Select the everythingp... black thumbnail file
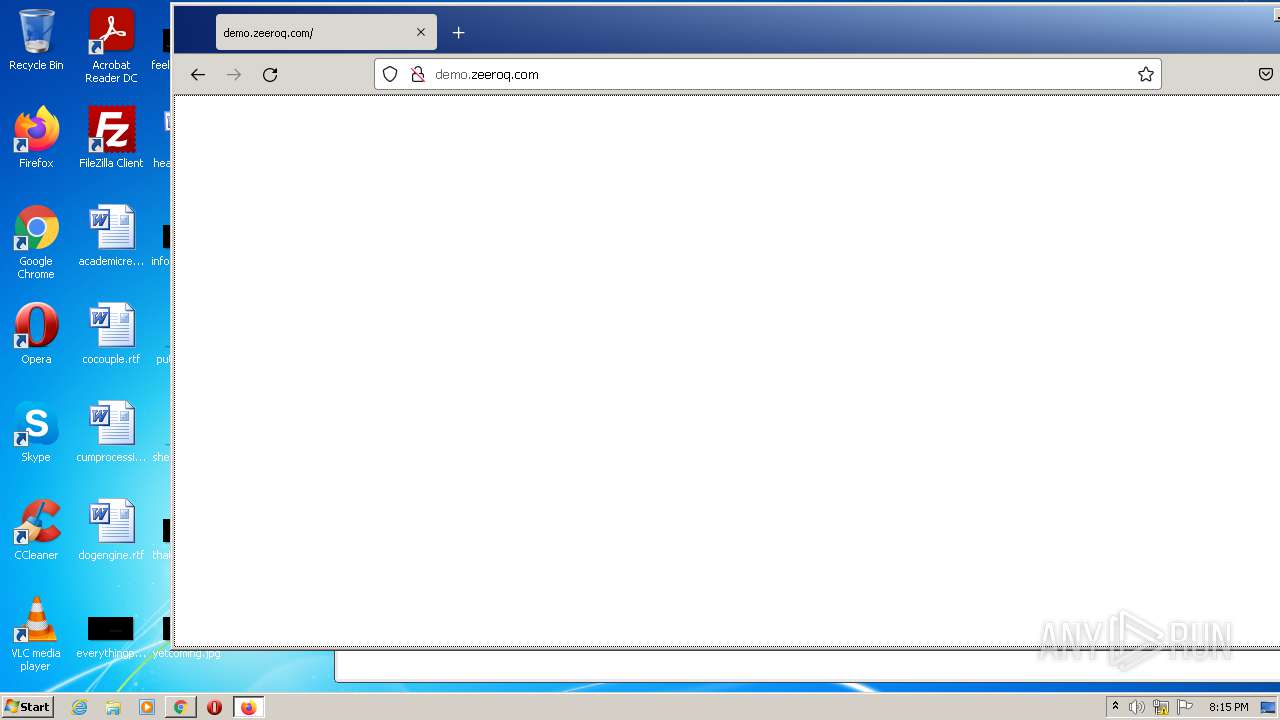The width and height of the screenshot is (1280, 720). (x=111, y=637)
